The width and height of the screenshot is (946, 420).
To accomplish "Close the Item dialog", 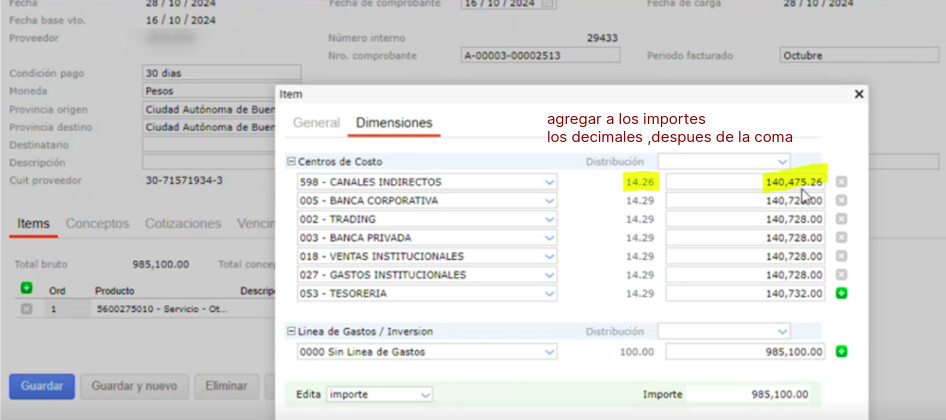I will tap(858, 94).
